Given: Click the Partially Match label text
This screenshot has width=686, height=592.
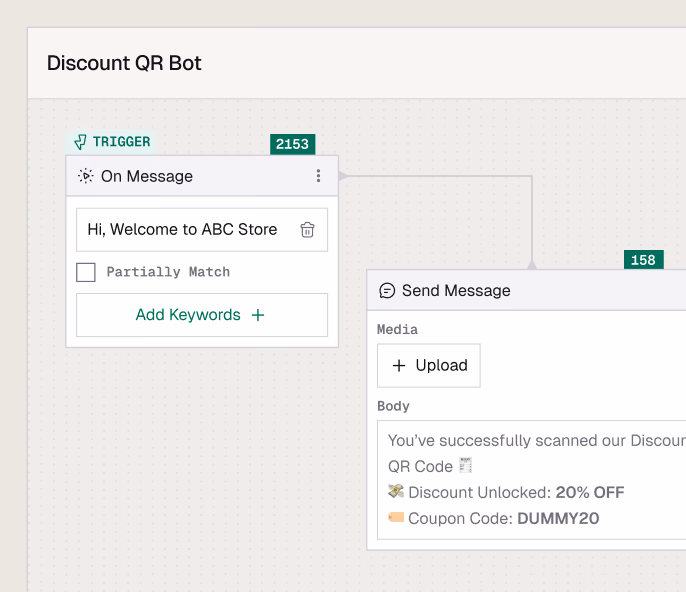Looking at the screenshot, I should (168, 272).
